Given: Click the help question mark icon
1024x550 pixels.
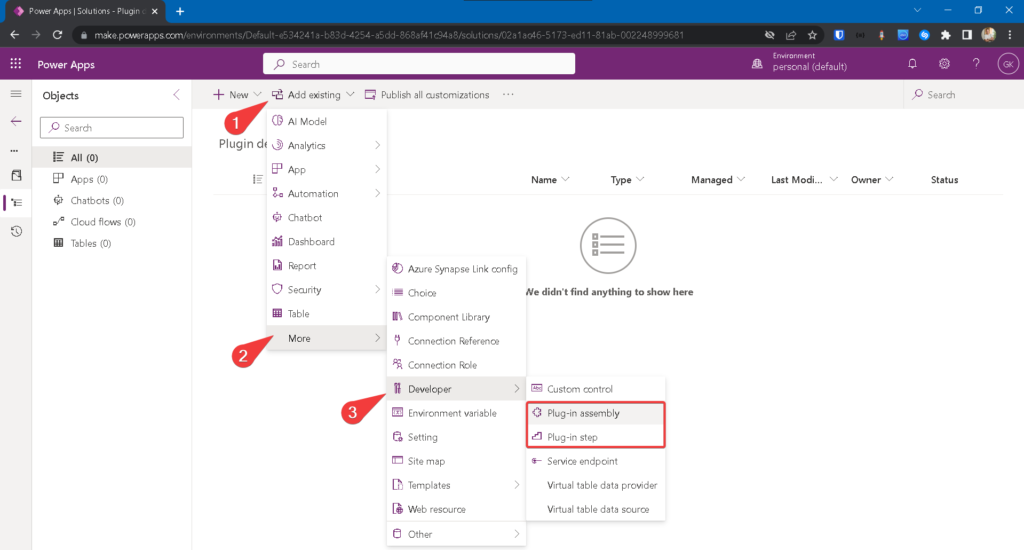Looking at the screenshot, I should click(976, 64).
